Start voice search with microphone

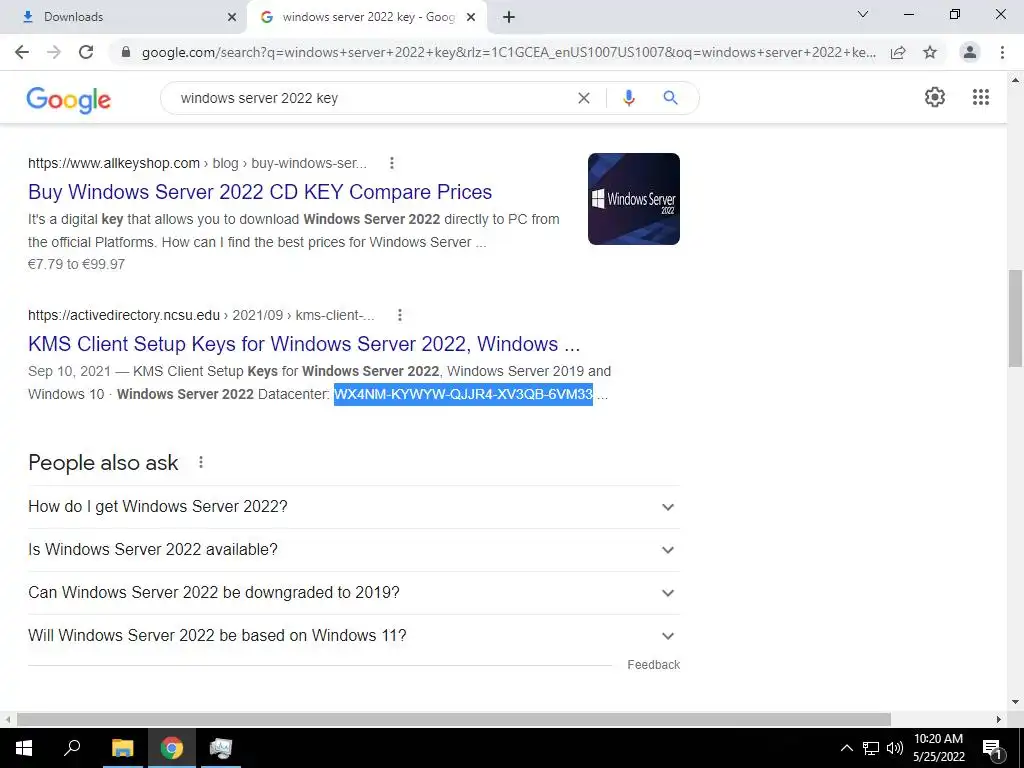tap(628, 98)
